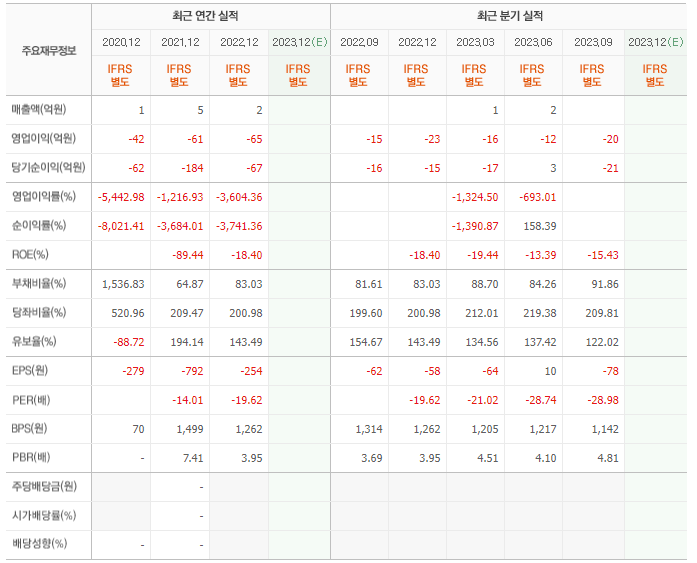
Task: Click the -3,741.36 net margin value
Action: coord(239,226)
